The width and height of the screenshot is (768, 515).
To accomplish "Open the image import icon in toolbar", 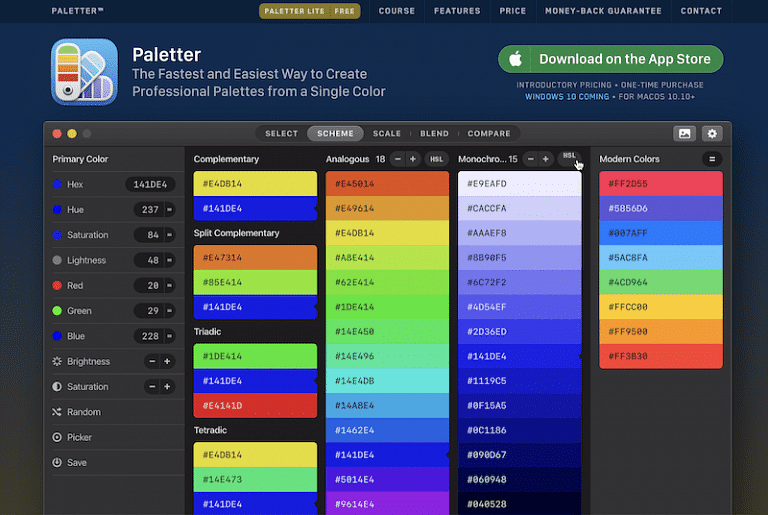I will [x=685, y=133].
